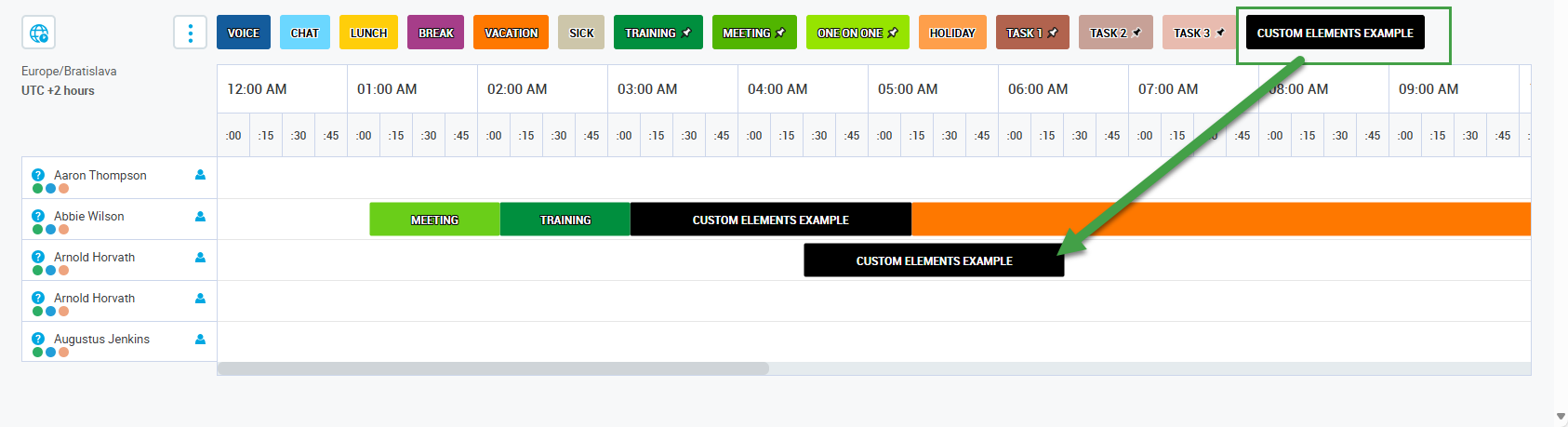Click the 05:00 AM hour header
This screenshot has width=1568, height=427.
908,89
